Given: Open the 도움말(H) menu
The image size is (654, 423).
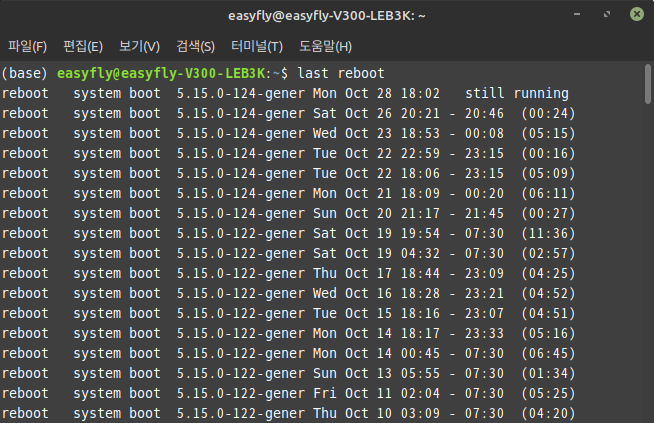Looking at the screenshot, I should click(325, 46).
